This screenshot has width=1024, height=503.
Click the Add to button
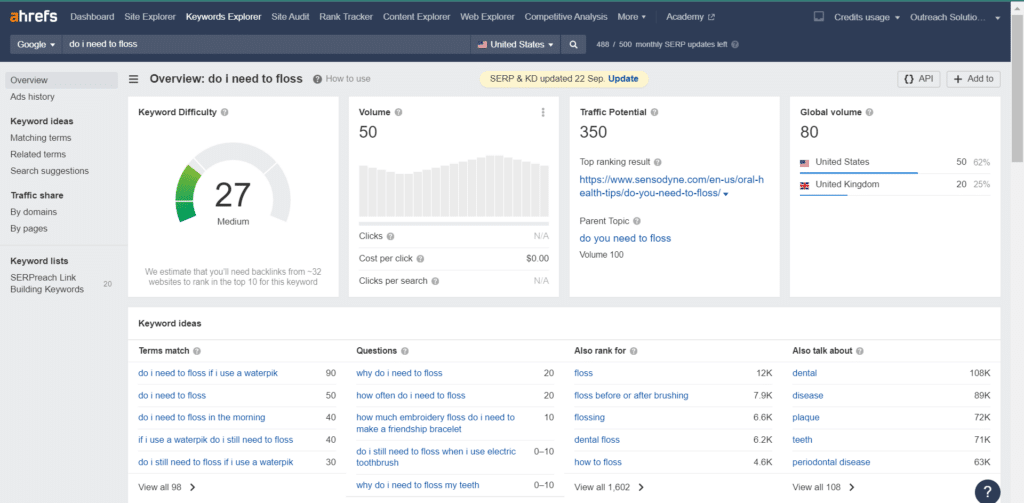[x=974, y=79]
